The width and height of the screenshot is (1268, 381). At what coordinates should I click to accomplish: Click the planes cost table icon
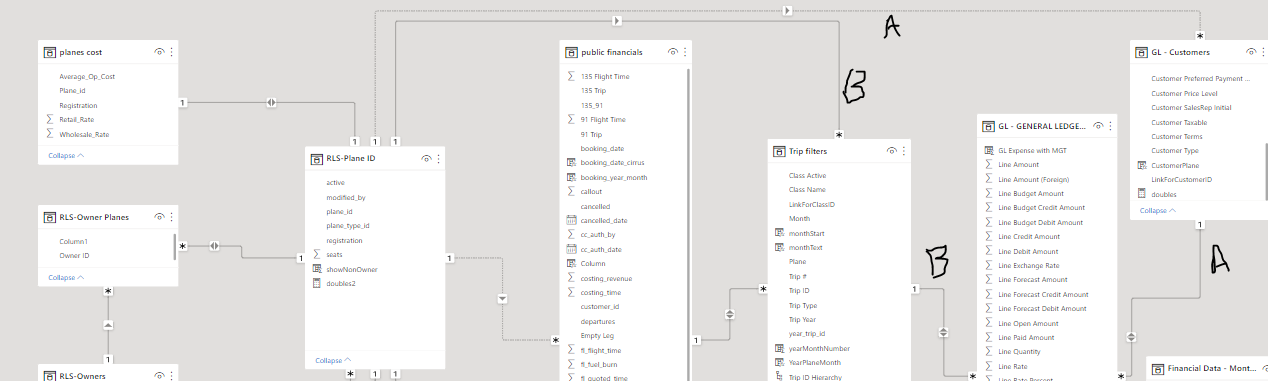tap(50, 52)
